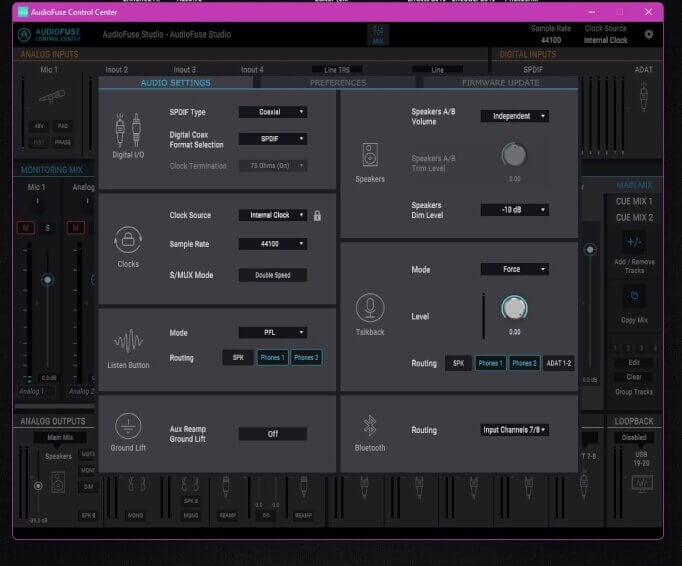Click the Bluetooth icon
Viewport: 682px width, 566px height.
click(x=370, y=425)
